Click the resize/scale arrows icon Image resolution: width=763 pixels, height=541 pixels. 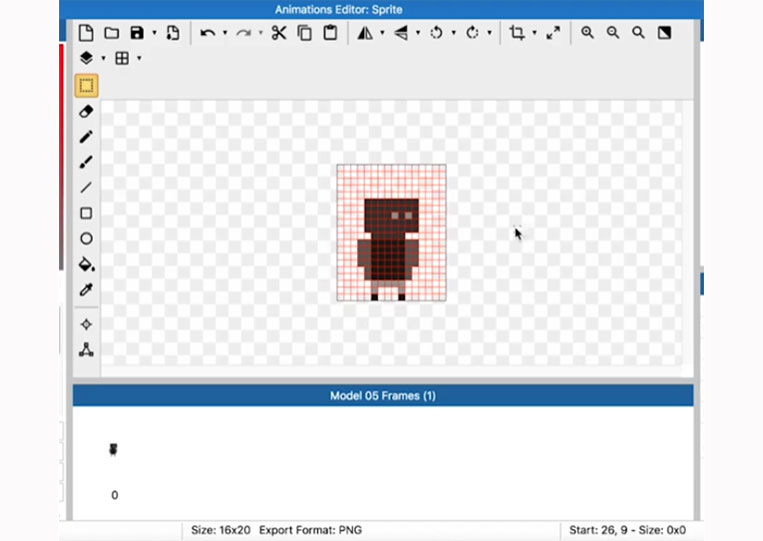(x=553, y=33)
